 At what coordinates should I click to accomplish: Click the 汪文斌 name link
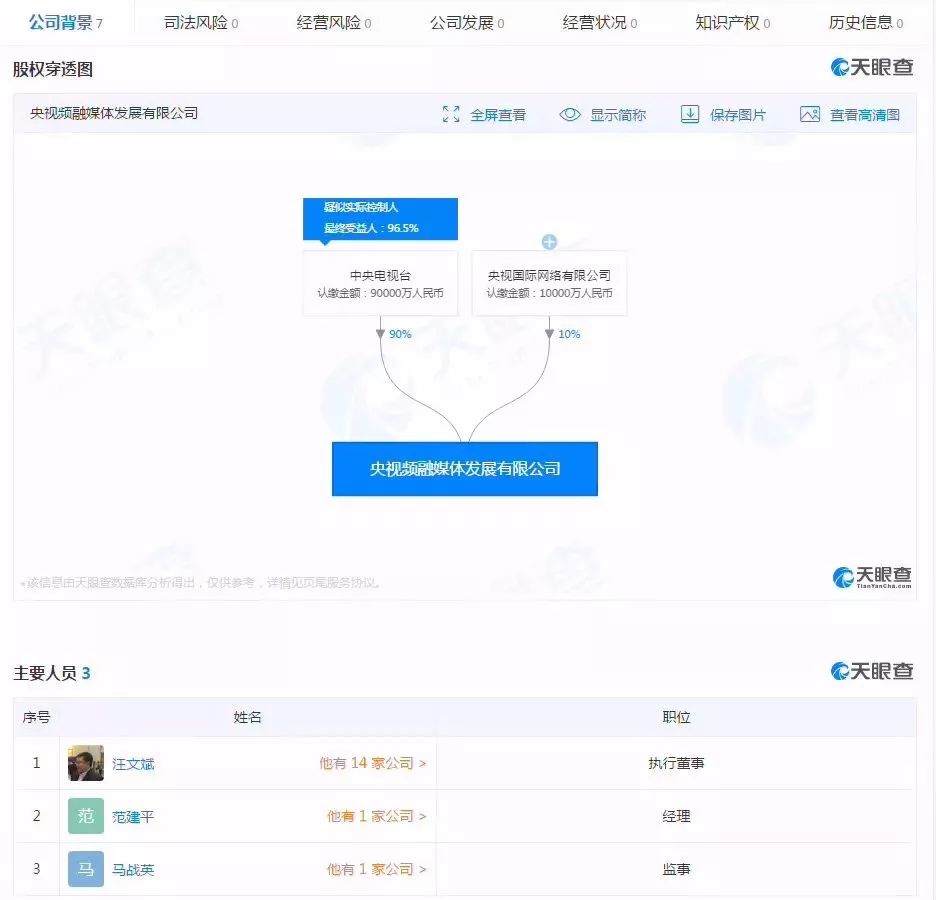134,763
